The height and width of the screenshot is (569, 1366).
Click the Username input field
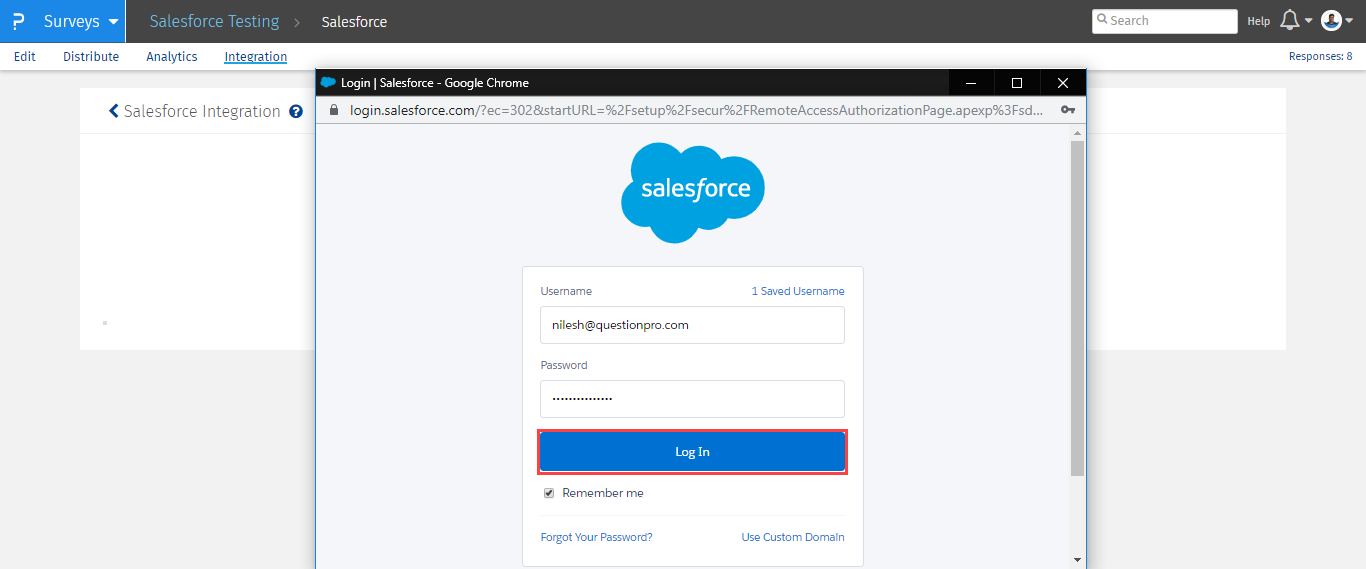[x=692, y=325]
